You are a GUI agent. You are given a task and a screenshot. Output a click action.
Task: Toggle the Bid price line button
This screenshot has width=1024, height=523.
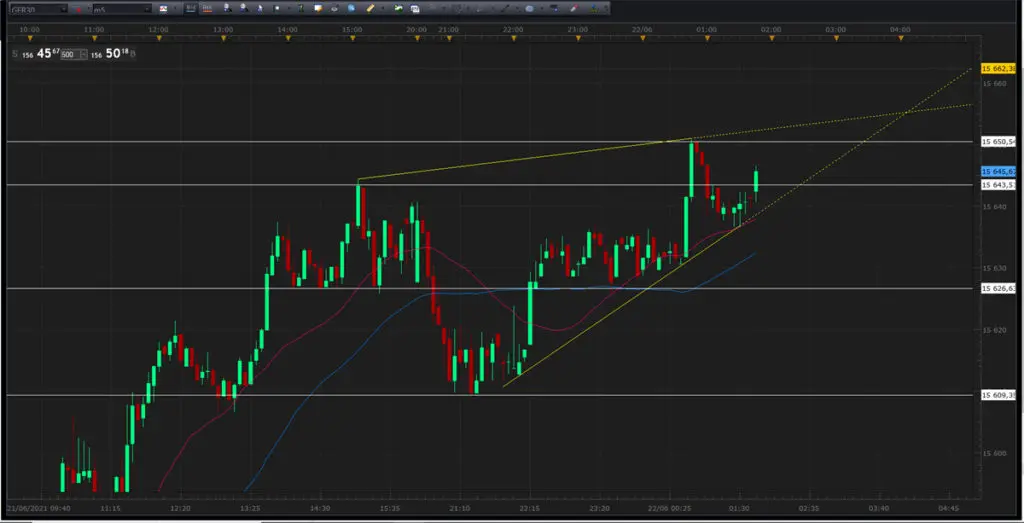[x=191, y=8]
